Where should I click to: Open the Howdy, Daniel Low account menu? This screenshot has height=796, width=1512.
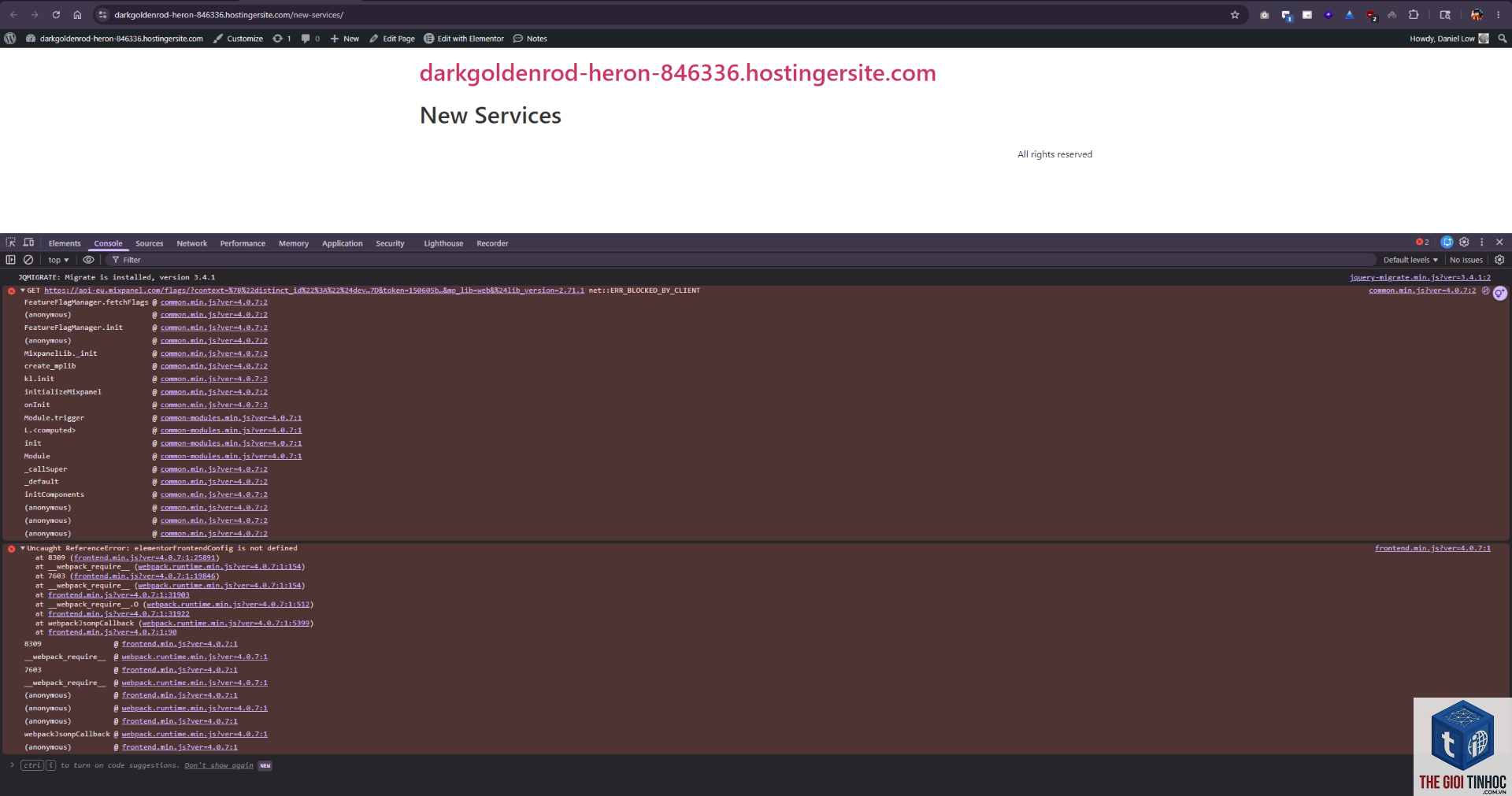1449,39
